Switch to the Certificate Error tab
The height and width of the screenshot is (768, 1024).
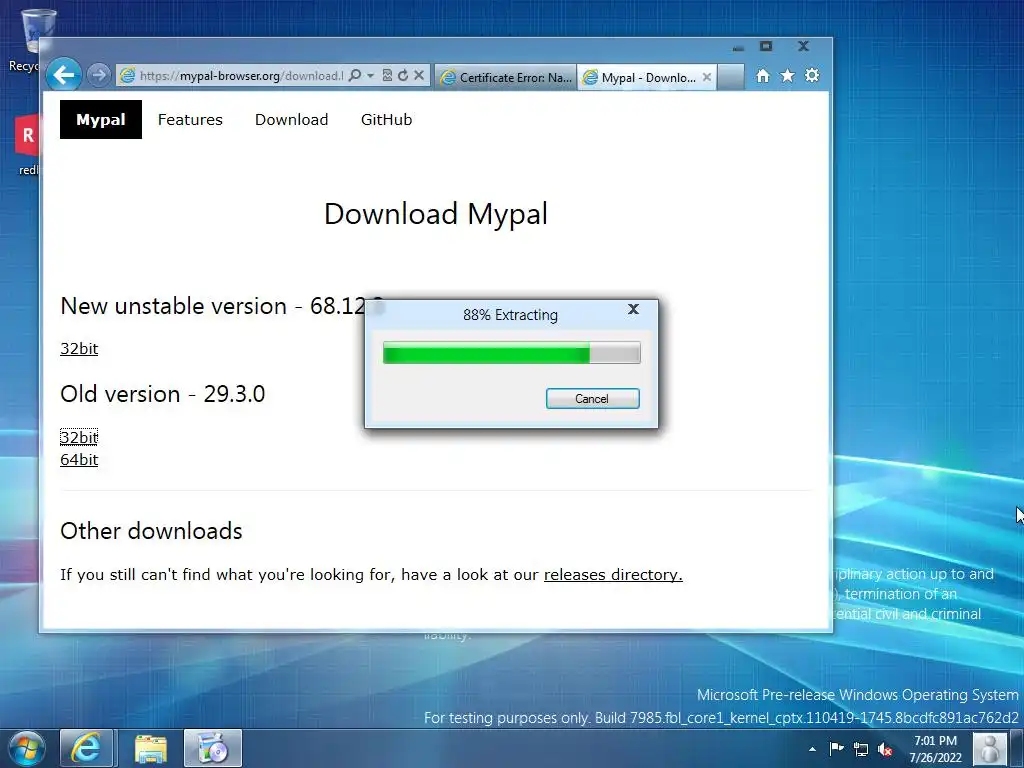pos(506,77)
